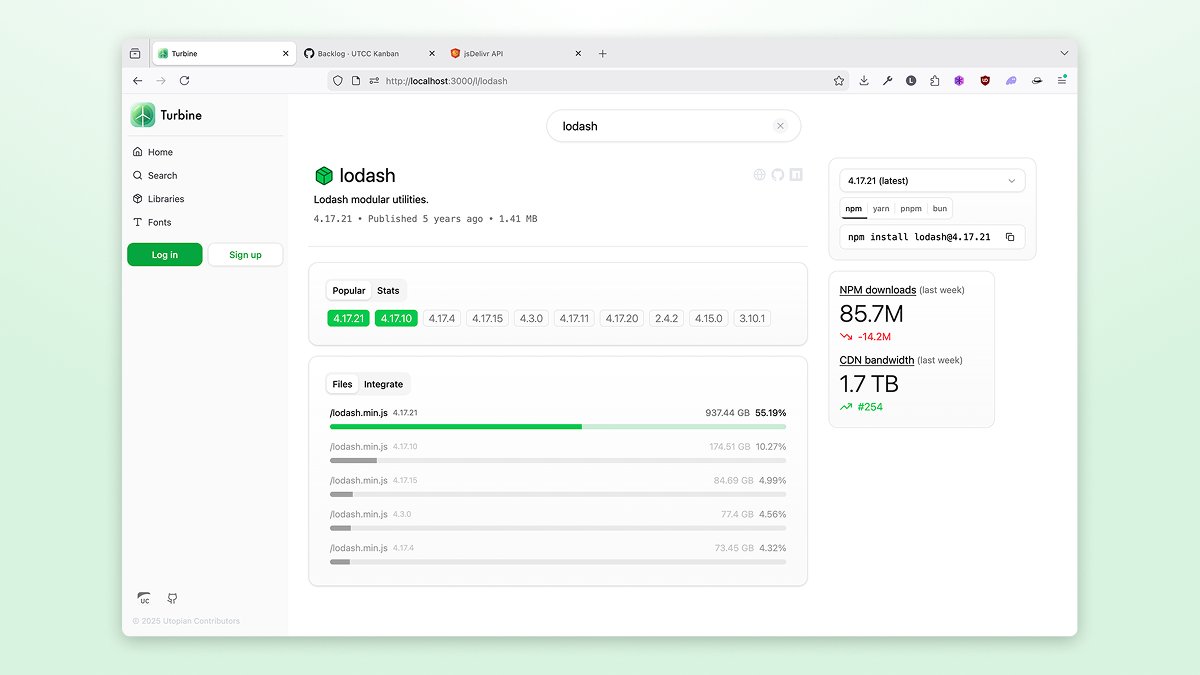
Task: Click the 10.27% usage bar for 4.17.10
Action: pyautogui.click(x=558, y=461)
